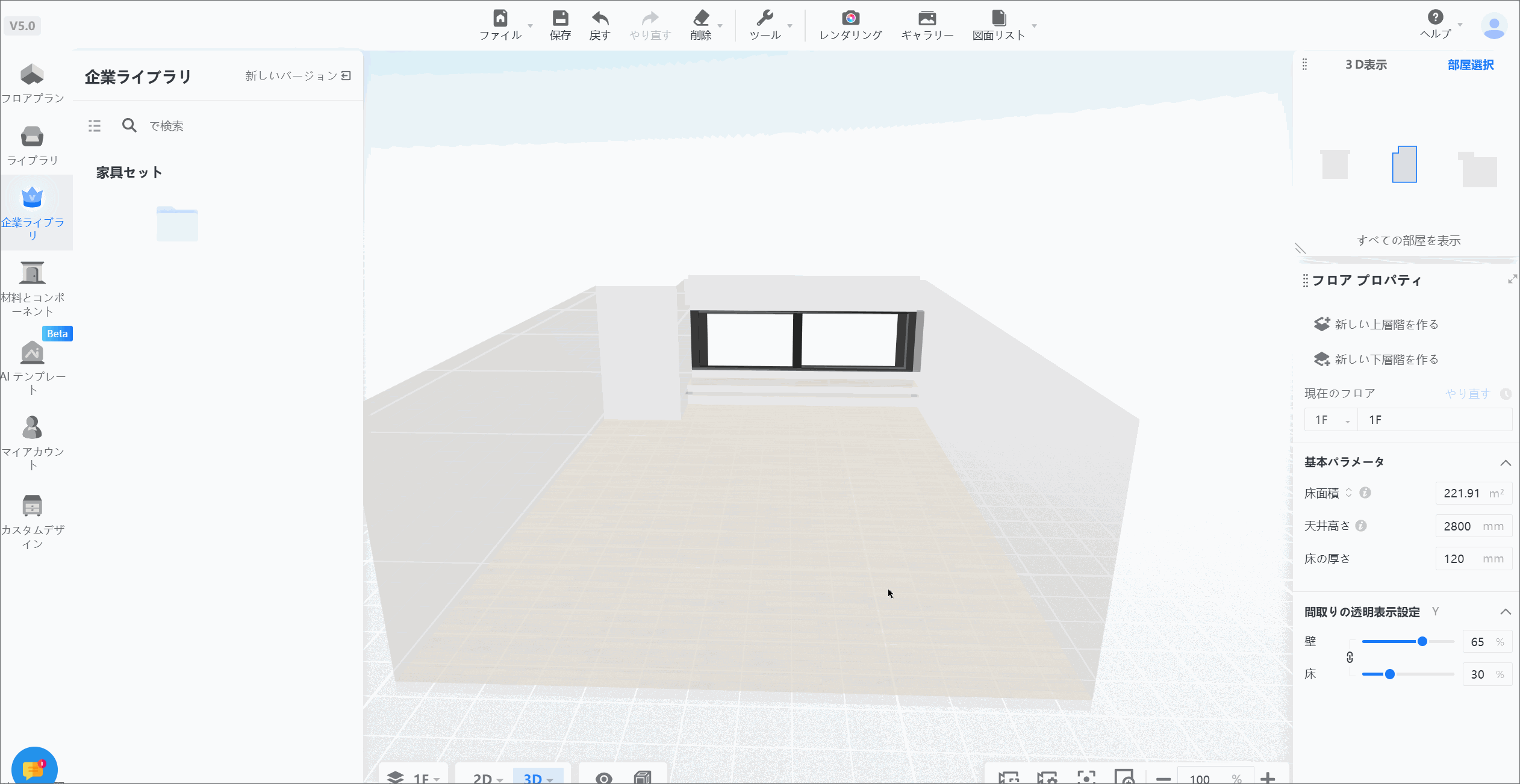This screenshot has height=784, width=1520.
Task: Open the 図面リスト drawing list
Action: [998, 25]
